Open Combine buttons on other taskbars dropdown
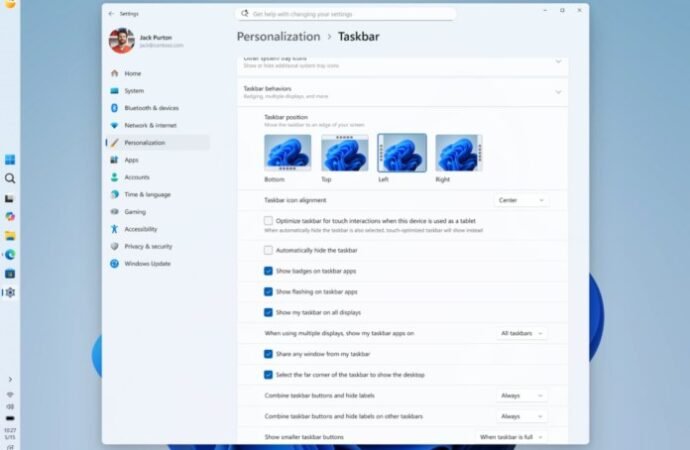Screen dimensions: 690x450 tap(521, 416)
